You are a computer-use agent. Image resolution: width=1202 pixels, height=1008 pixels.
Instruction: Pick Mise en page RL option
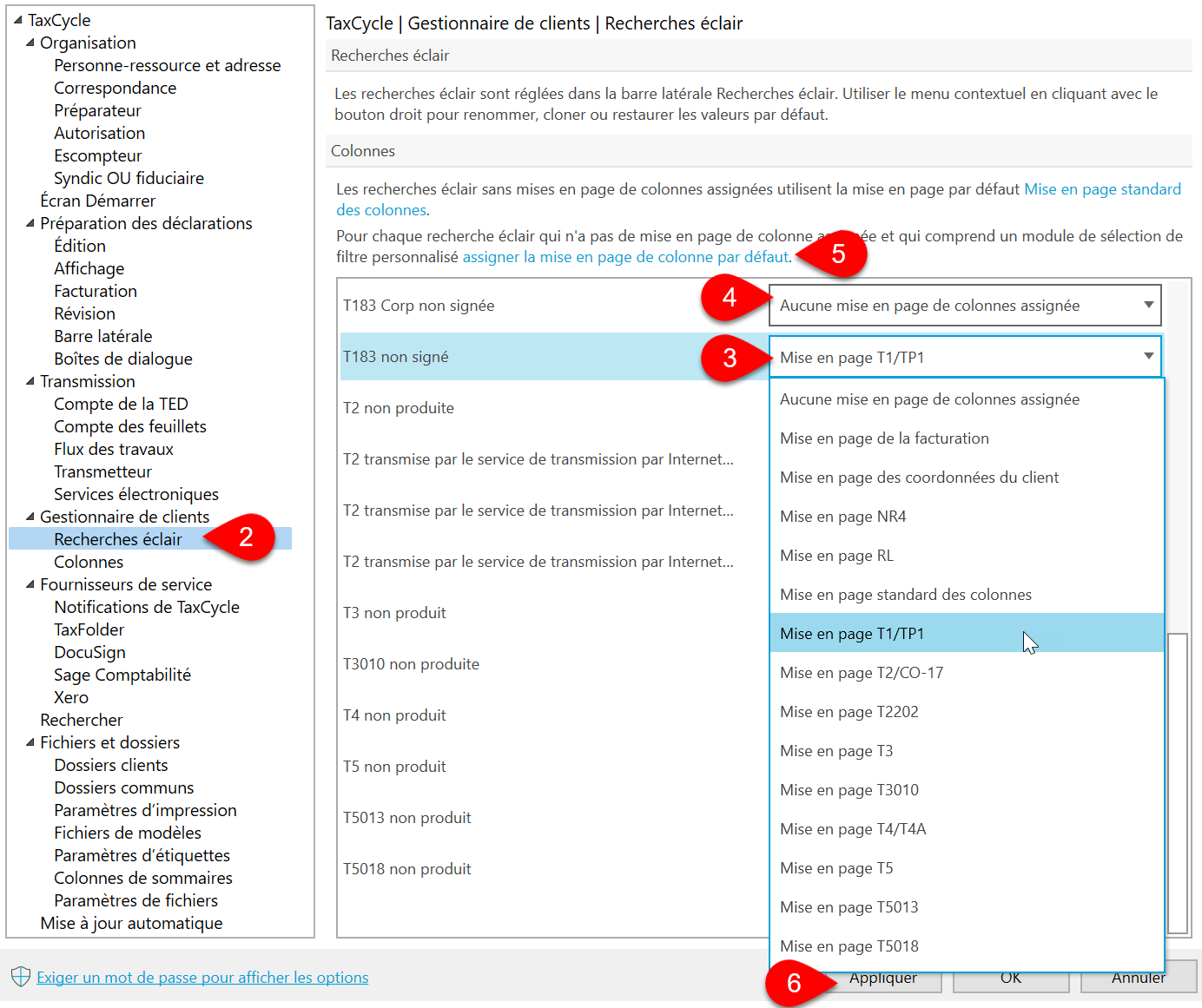click(967, 555)
